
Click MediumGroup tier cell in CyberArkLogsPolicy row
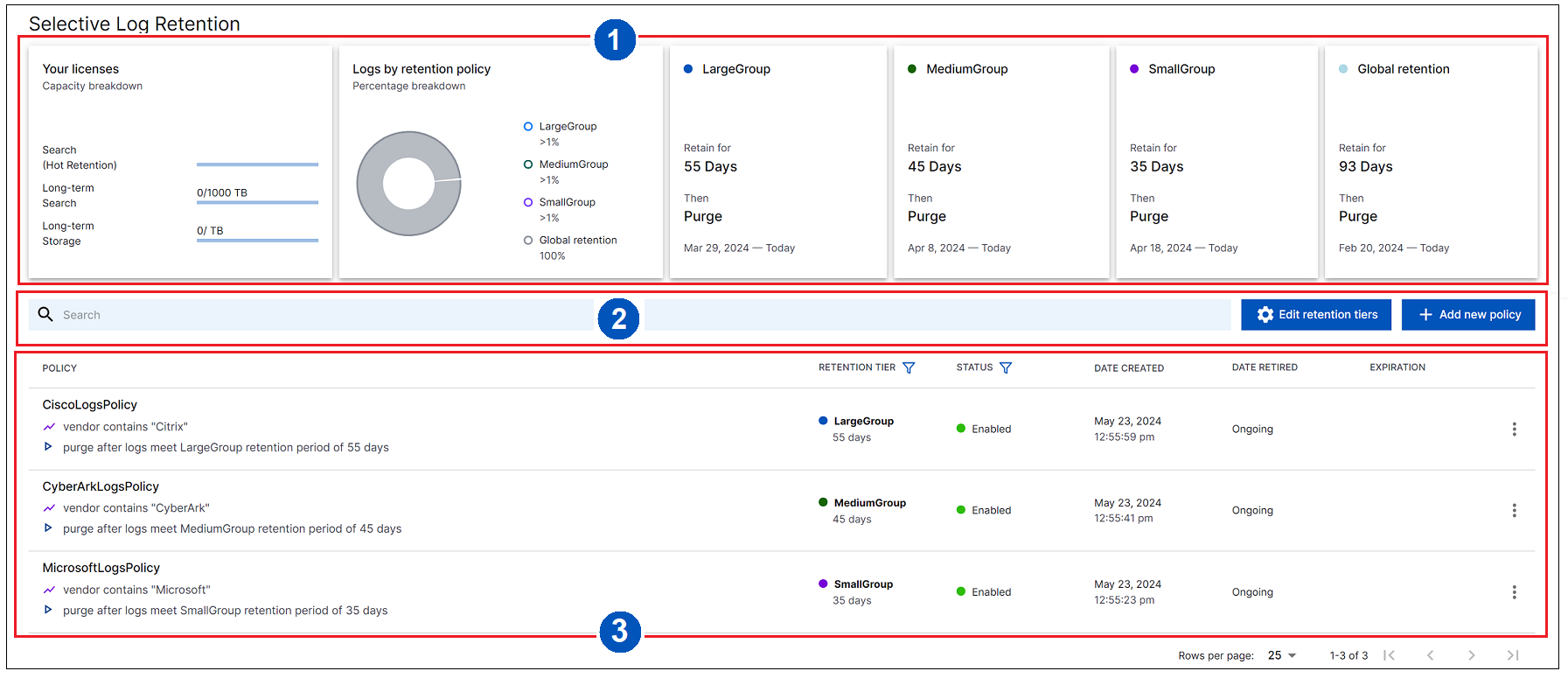pyautogui.click(x=862, y=511)
